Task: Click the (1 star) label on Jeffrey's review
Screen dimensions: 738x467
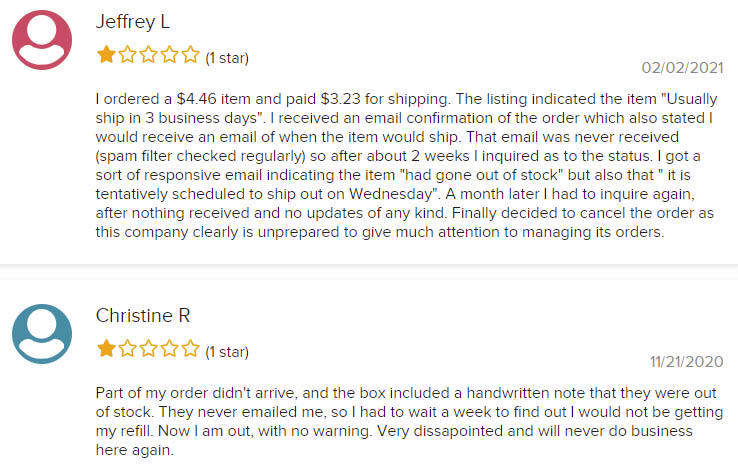Action: click(x=227, y=58)
